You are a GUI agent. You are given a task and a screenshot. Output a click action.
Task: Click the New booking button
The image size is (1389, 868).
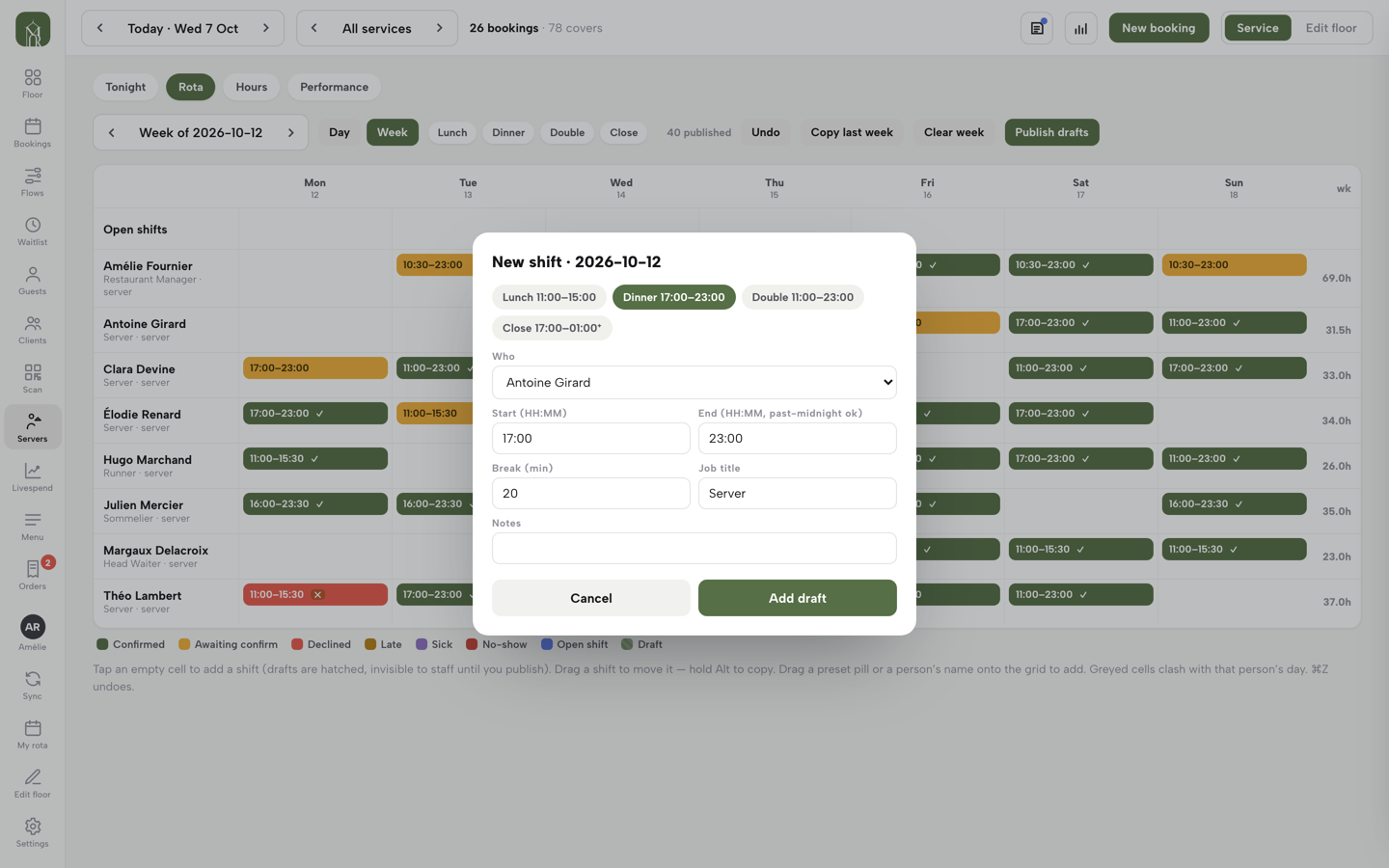1158,28
